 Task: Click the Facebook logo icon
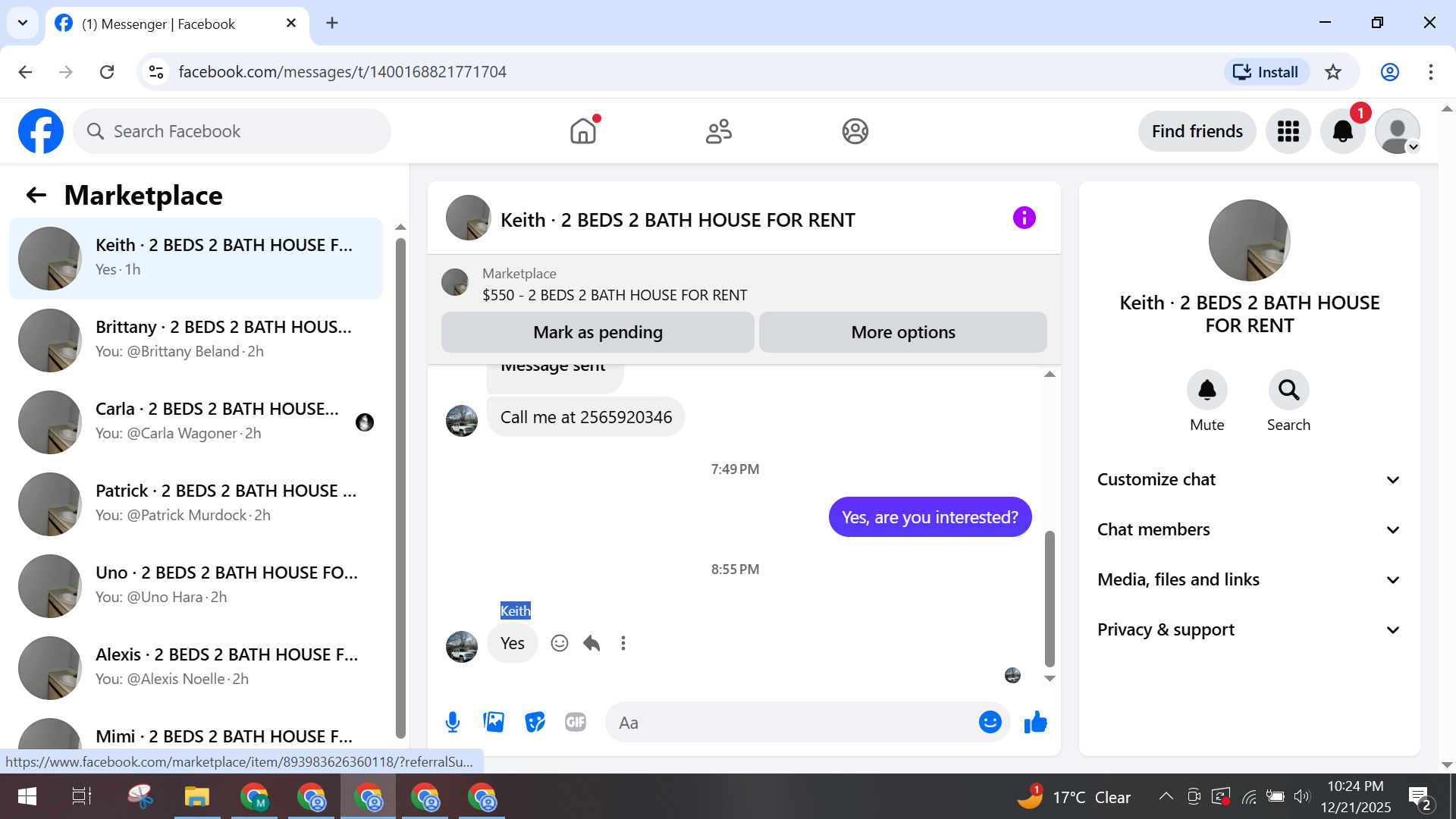point(41,131)
